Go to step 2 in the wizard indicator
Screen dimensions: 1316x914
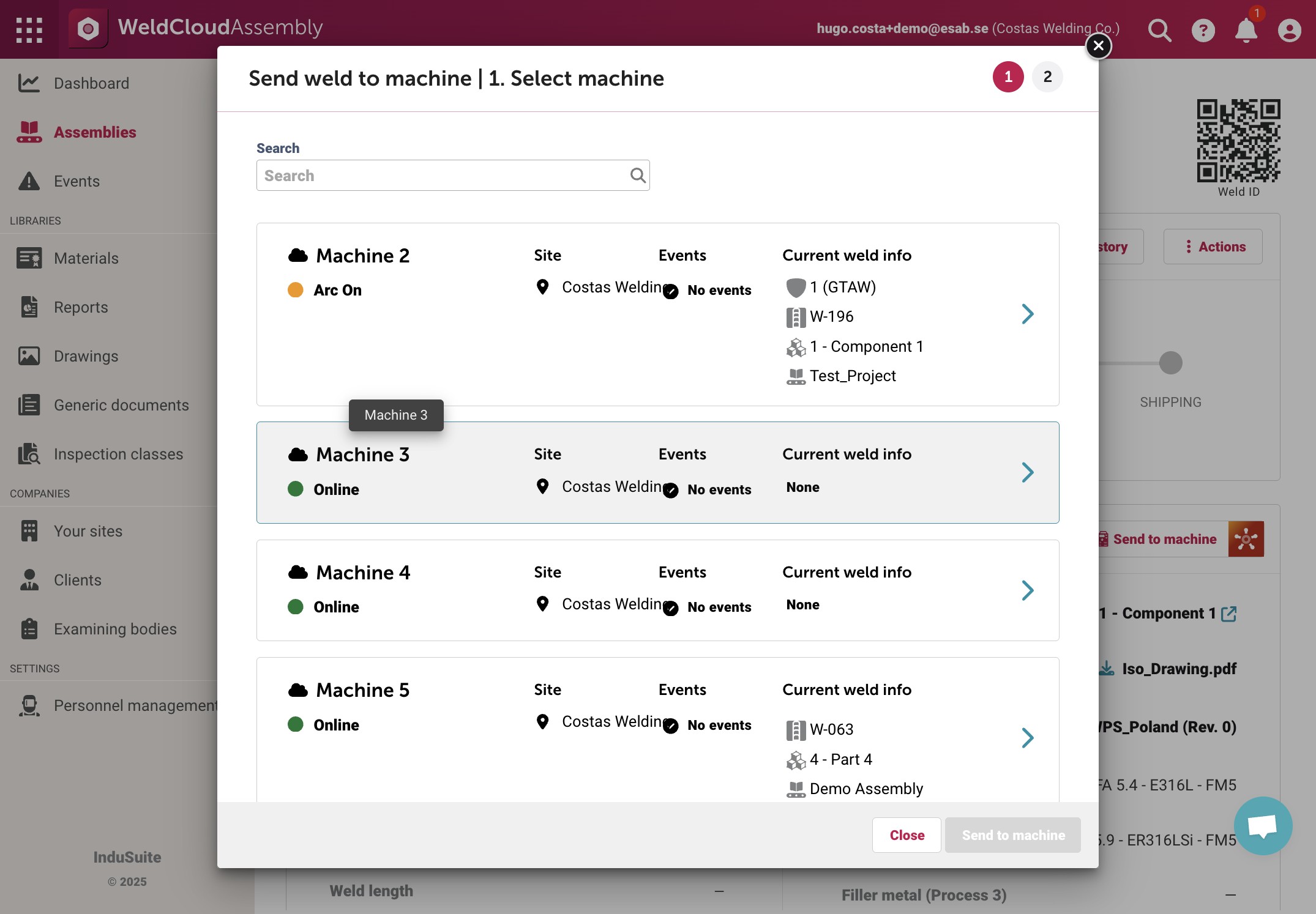1047,77
